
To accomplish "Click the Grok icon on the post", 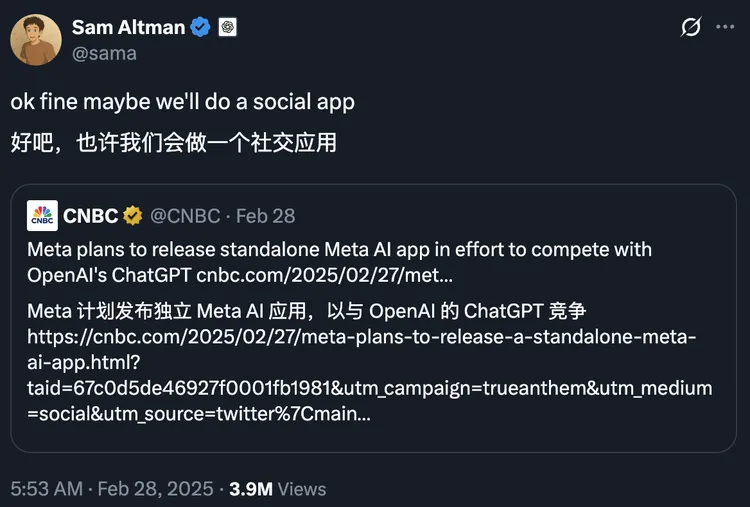I will click(x=691, y=28).
